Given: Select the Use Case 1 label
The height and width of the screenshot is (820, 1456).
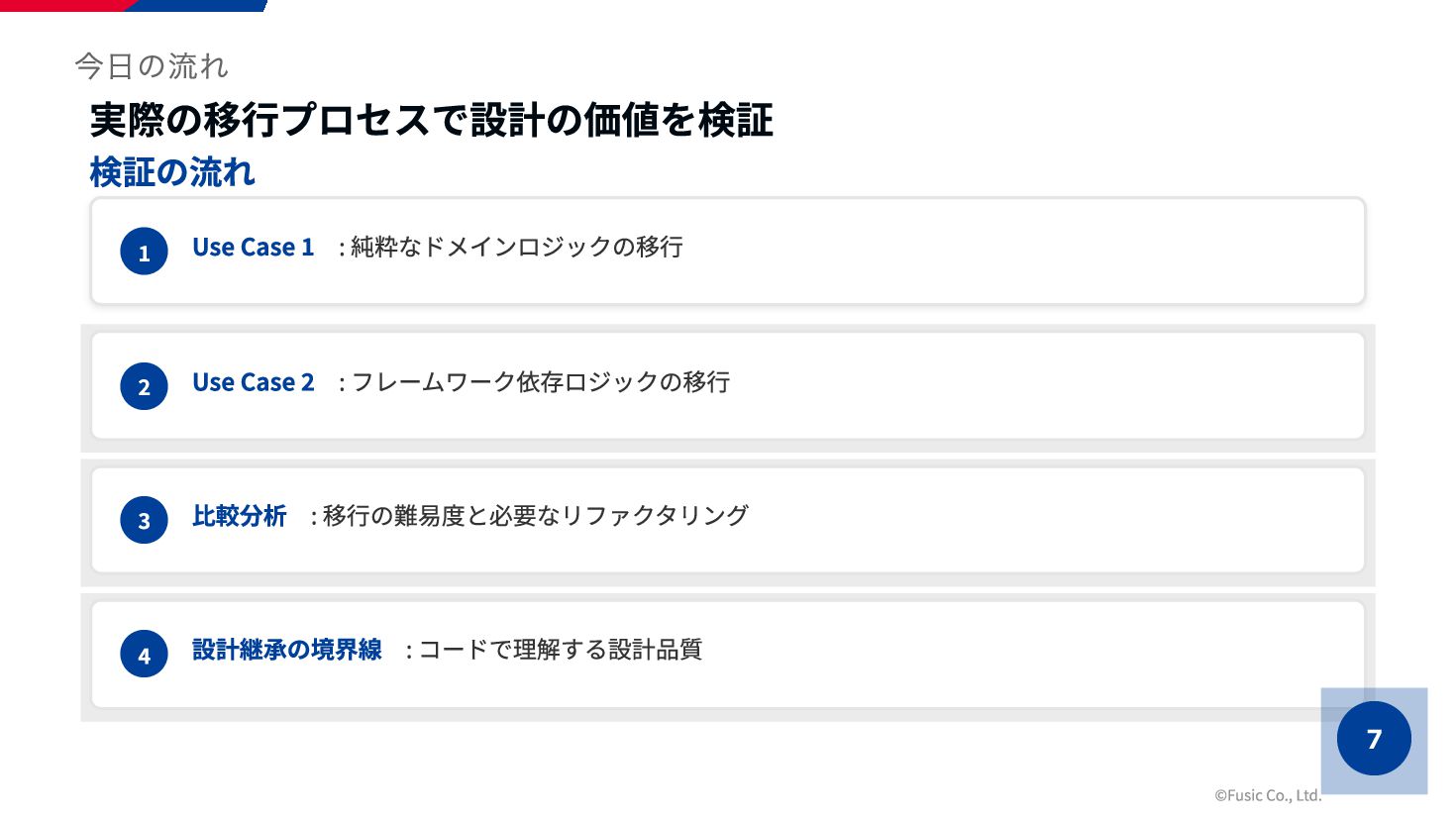Looking at the screenshot, I should tap(253, 248).
